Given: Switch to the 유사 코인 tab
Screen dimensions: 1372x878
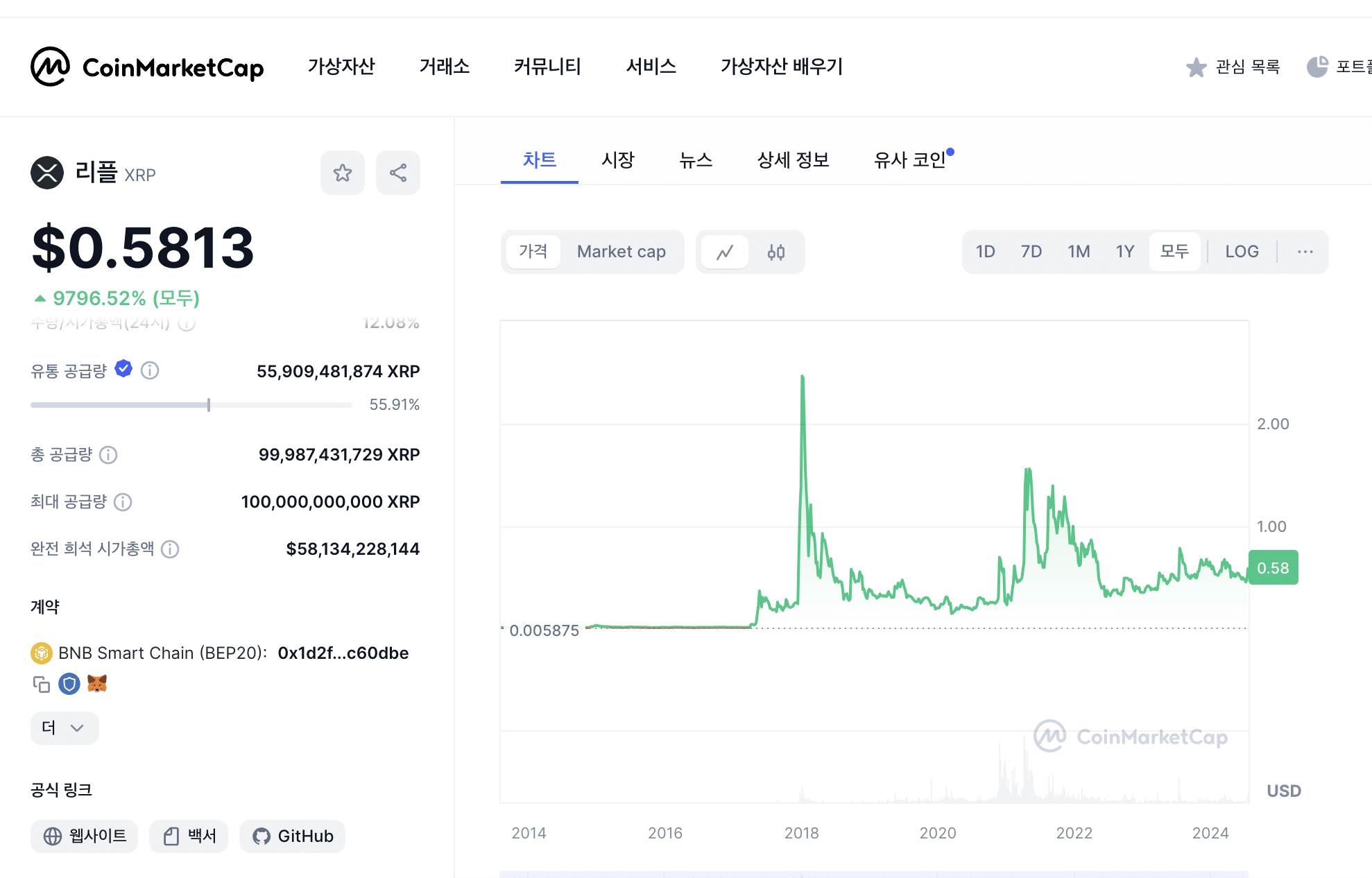Looking at the screenshot, I should point(910,160).
